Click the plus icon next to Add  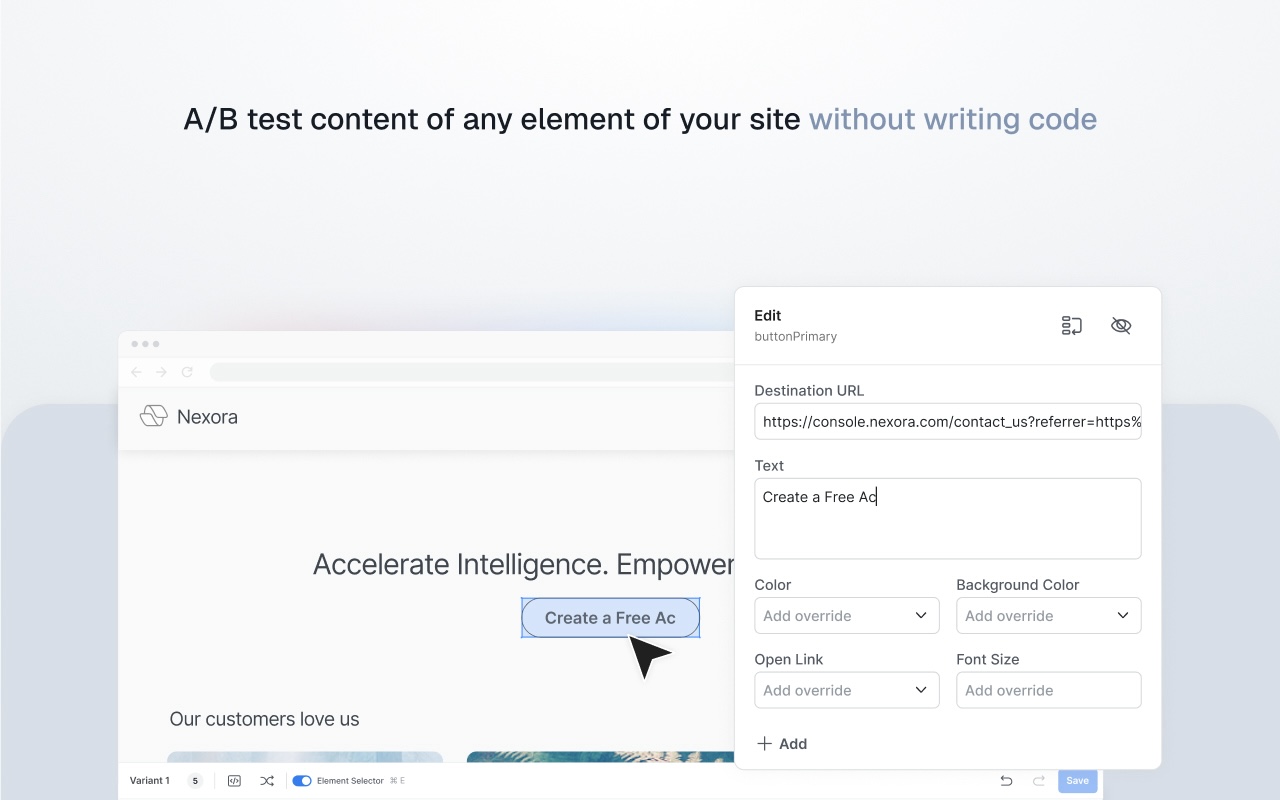(765, 744)
